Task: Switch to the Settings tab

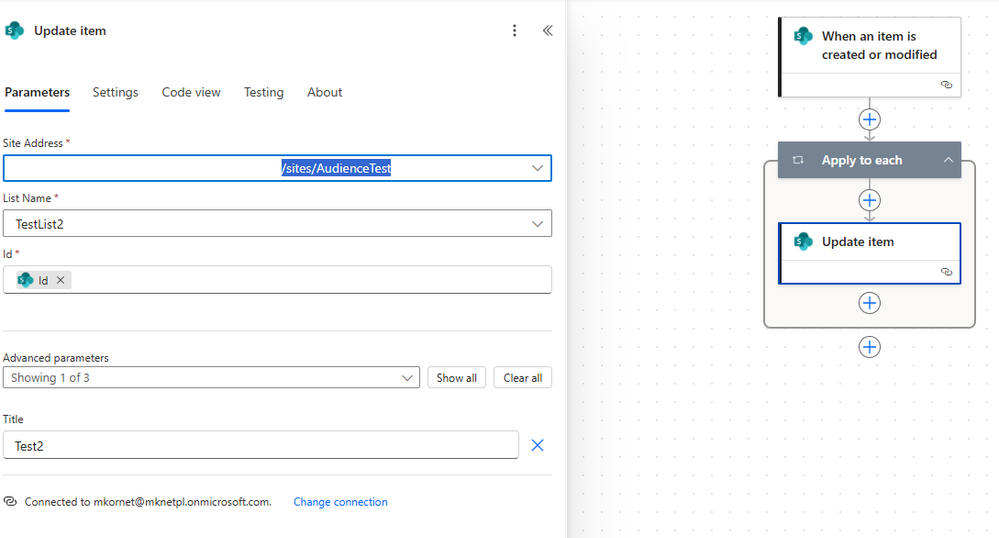Action: point(115,92)
